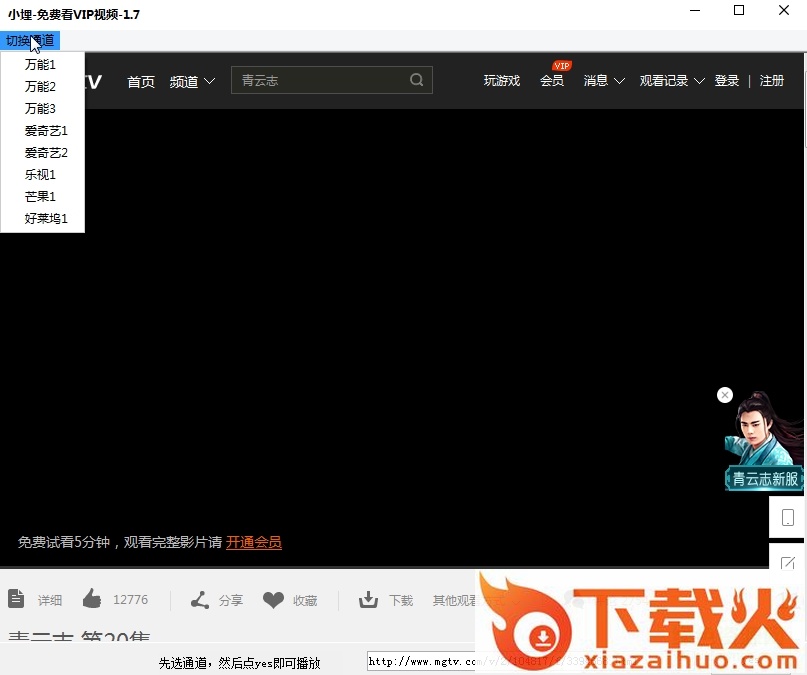Click the 分享 share icon
The width and height of the screenshot is (807, 675).
[200, 600]
